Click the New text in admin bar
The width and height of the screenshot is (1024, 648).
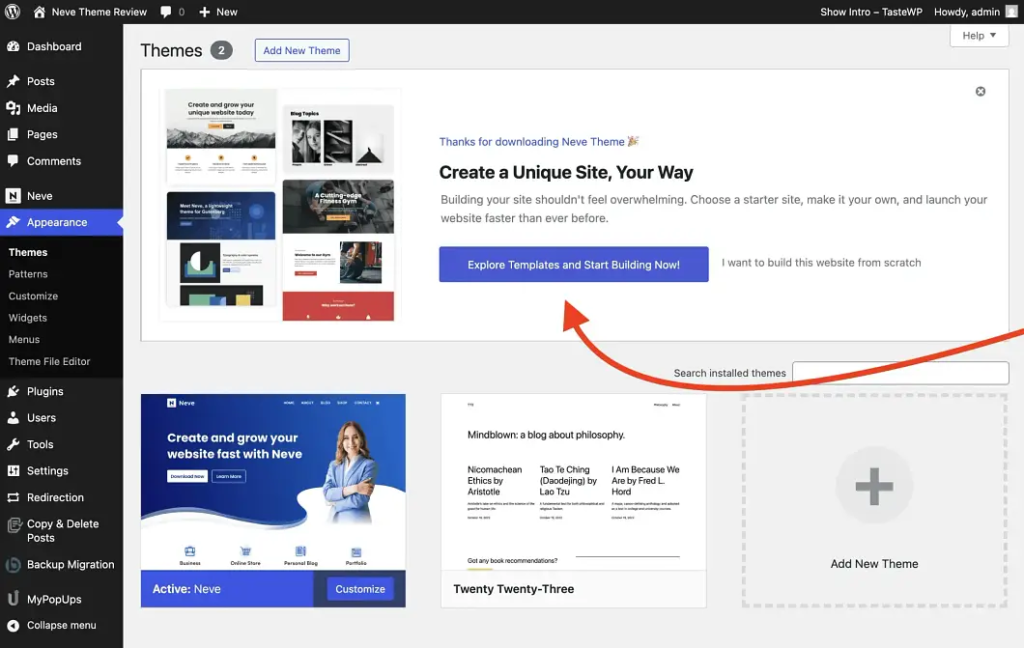click(227, 12)
